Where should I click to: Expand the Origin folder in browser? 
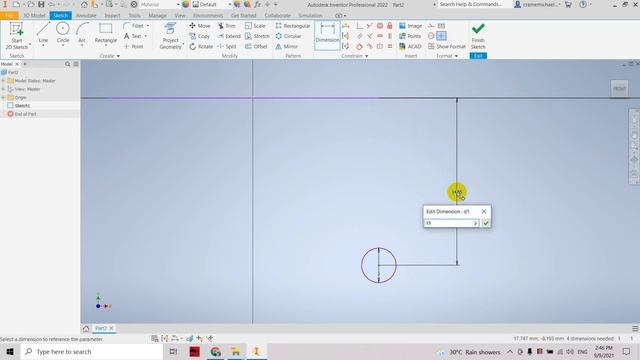3,98
